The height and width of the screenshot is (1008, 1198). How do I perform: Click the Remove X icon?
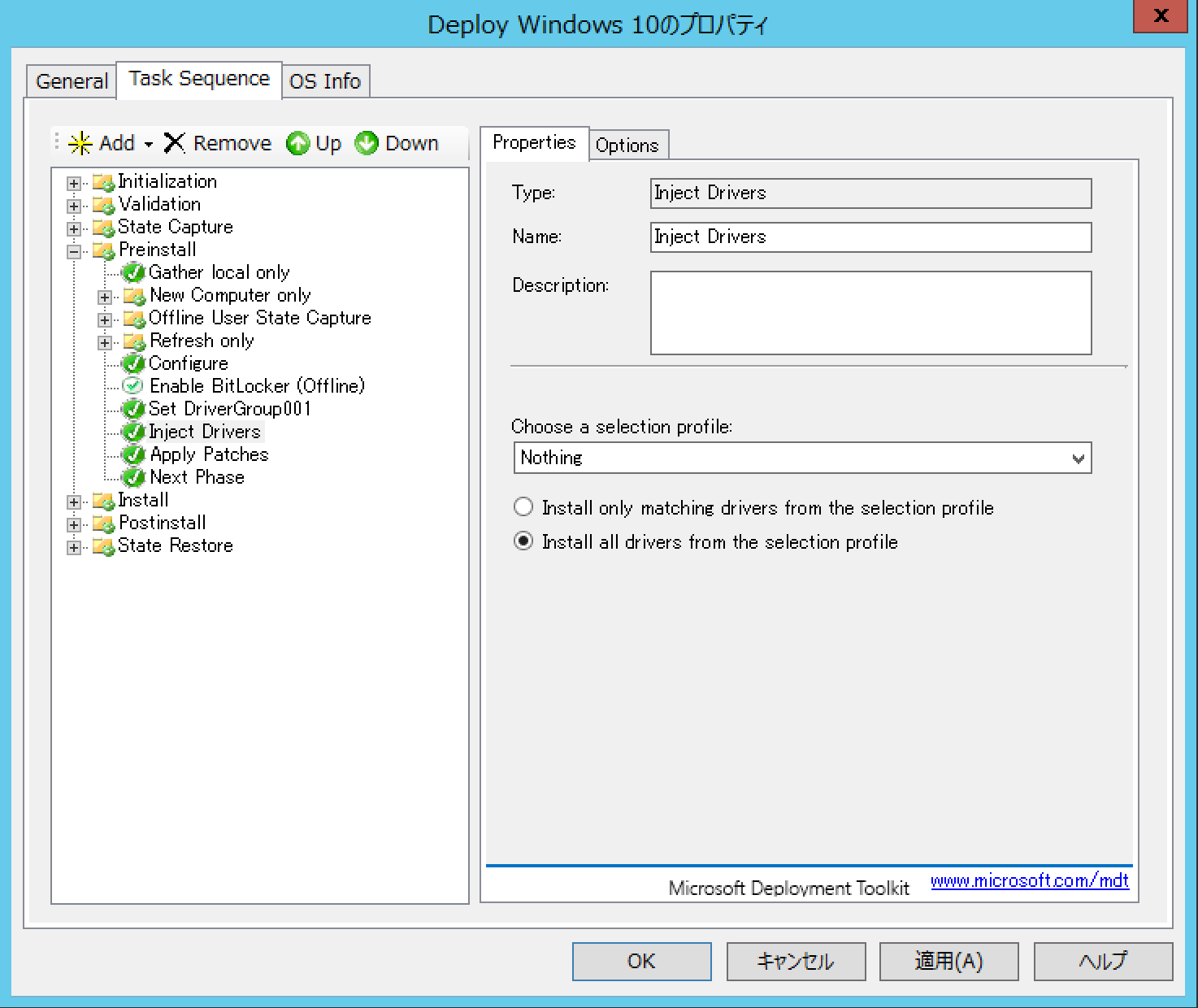174,143
